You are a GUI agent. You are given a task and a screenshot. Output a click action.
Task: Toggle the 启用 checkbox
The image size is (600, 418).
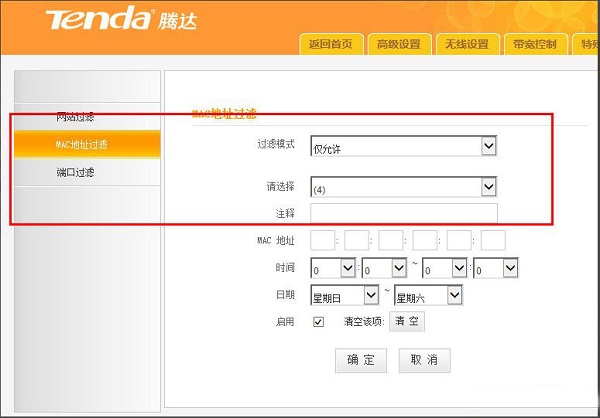point(318,322)
